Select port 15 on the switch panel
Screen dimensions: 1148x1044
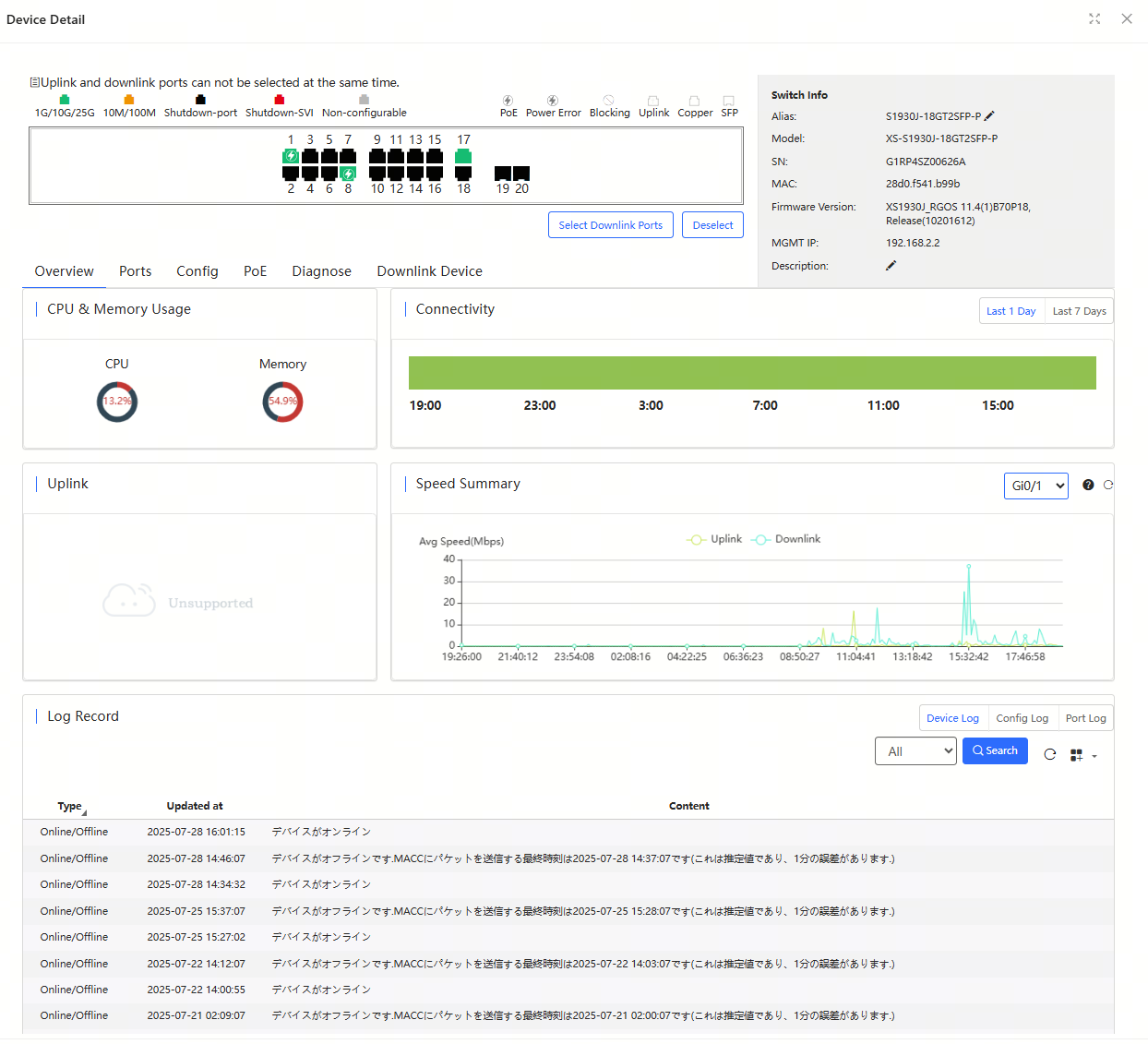click(x=435, y=156)
